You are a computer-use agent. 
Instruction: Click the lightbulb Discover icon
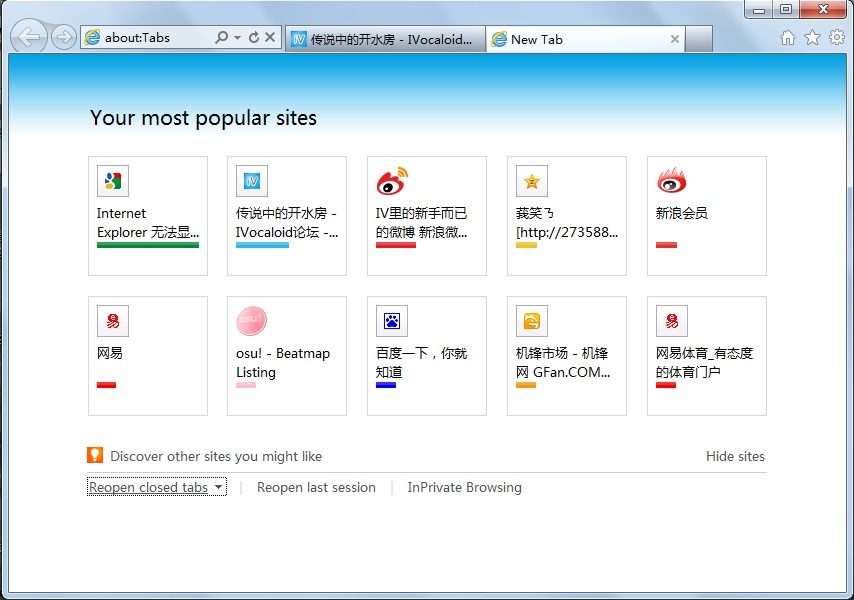point(95,455)
